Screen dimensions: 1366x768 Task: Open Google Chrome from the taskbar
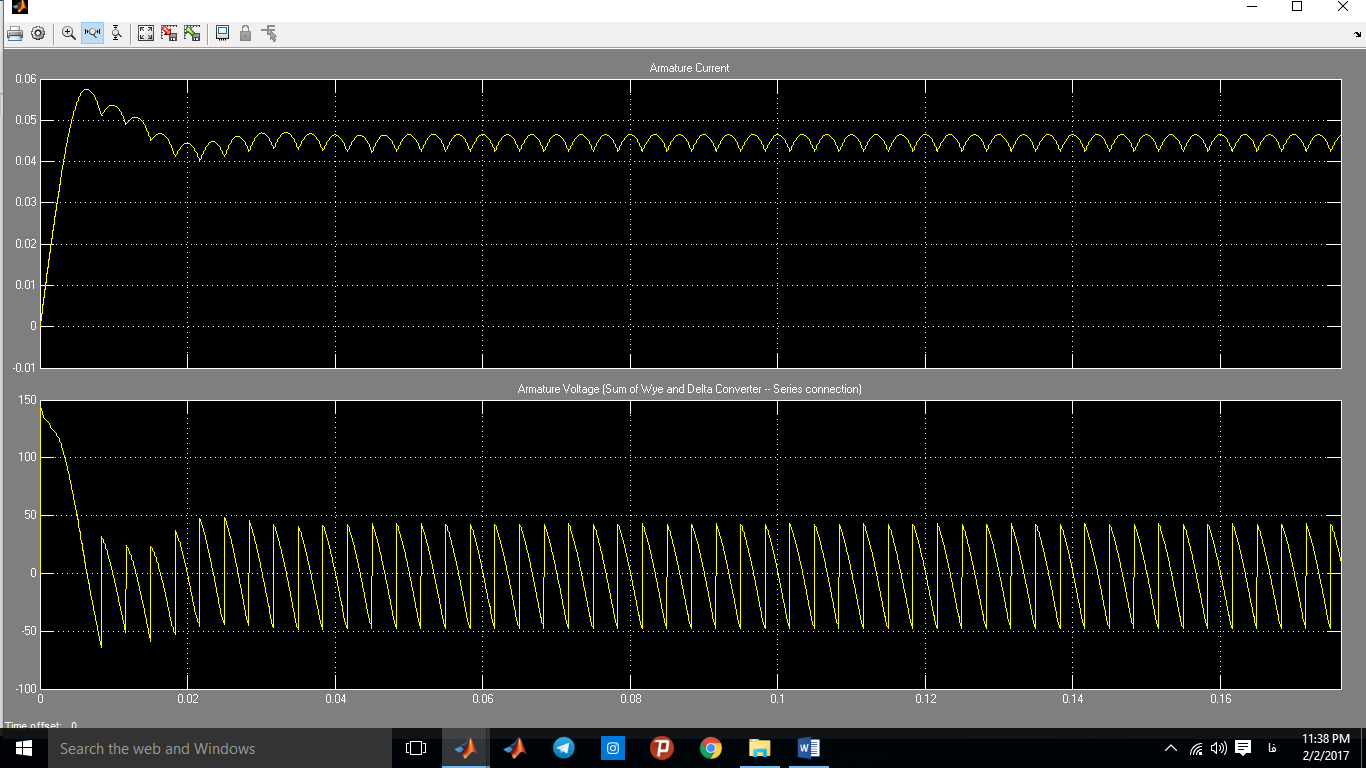click(x=711, y=748)
